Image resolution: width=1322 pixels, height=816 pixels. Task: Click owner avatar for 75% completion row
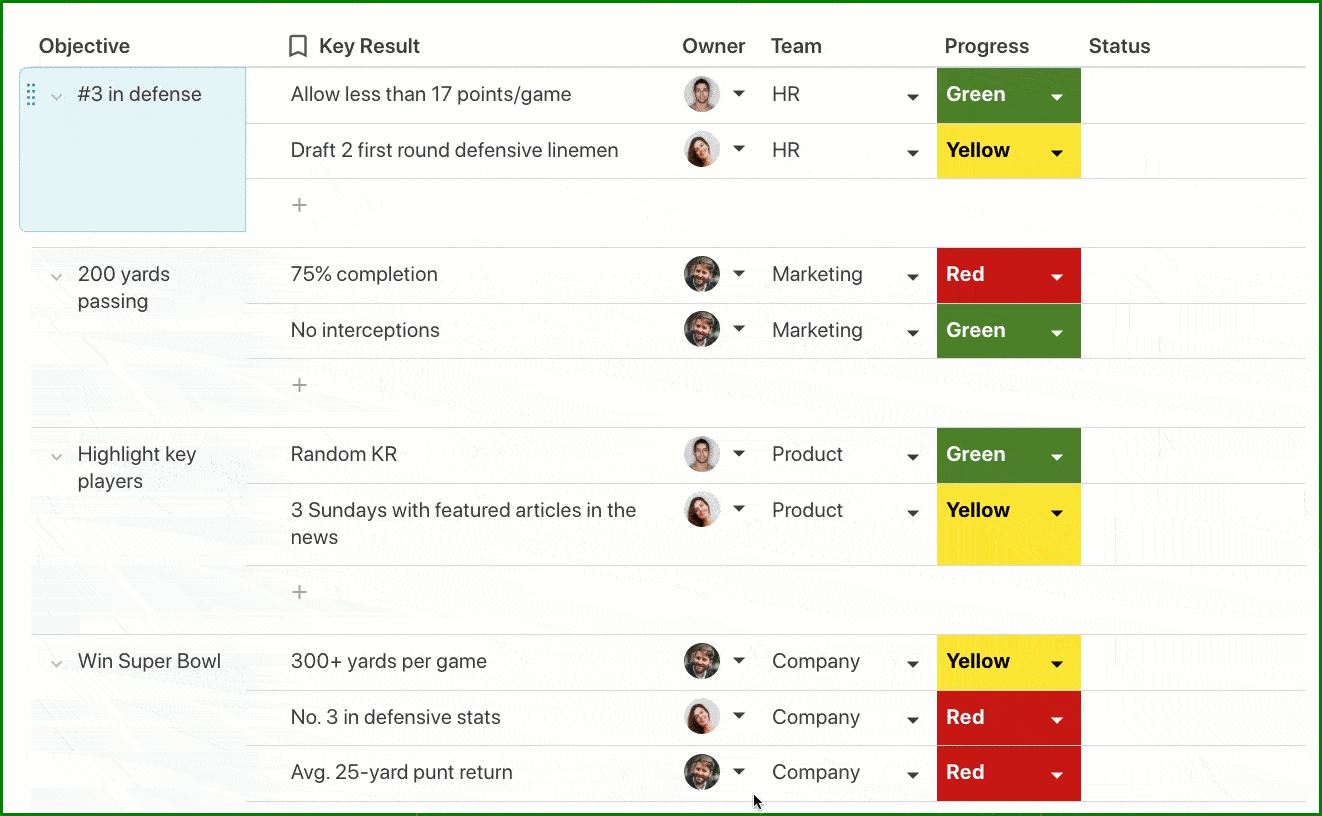(702, 274)
